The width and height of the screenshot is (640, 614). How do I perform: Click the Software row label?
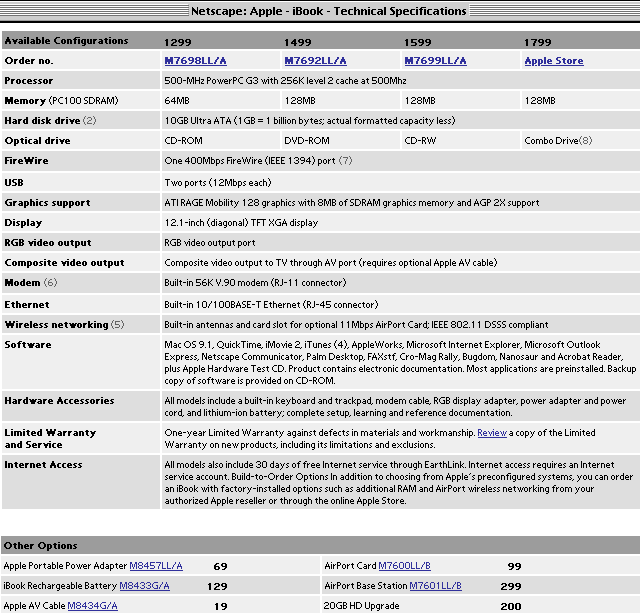pos(28,345)
